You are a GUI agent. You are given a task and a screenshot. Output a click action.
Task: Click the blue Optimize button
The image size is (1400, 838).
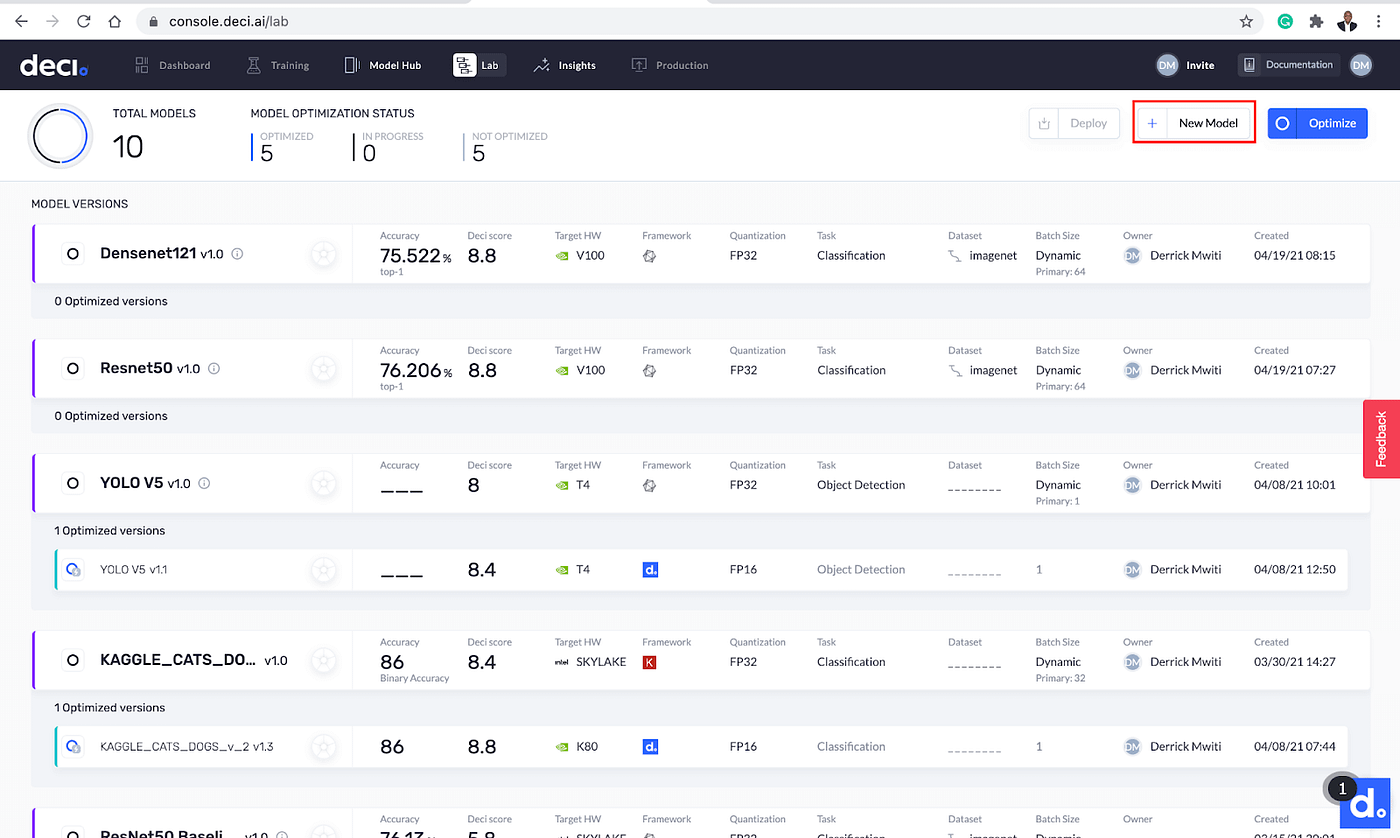(1317, 123)
